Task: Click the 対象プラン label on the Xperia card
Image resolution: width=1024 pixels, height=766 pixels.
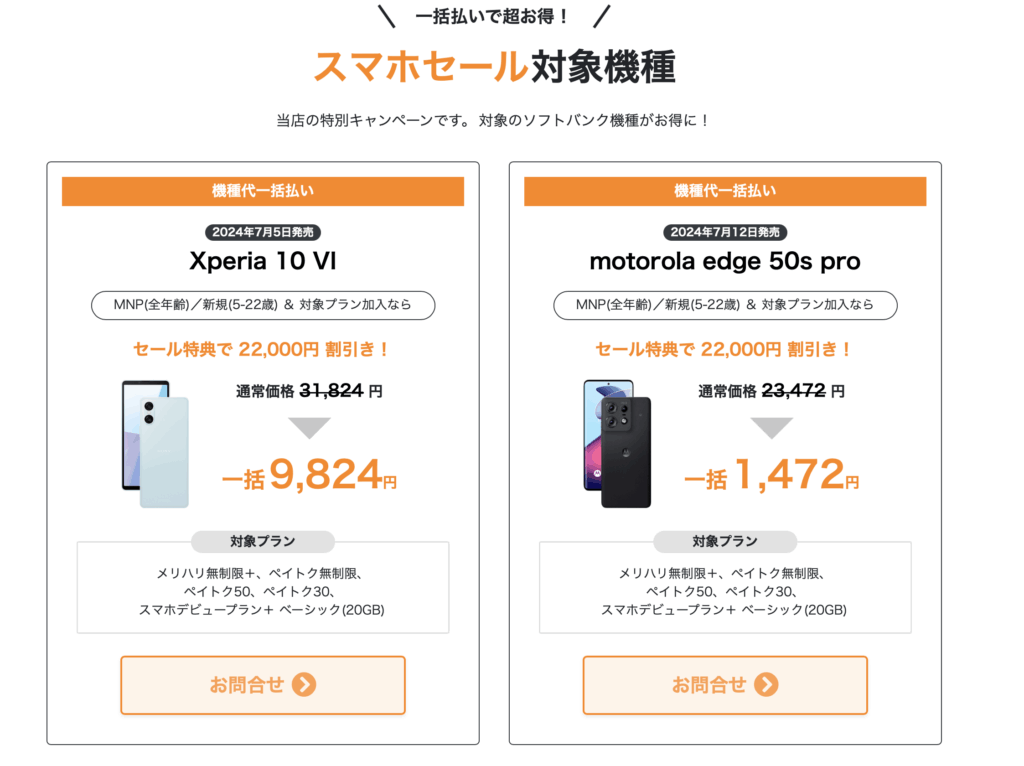Action: [x=262, y=541]
